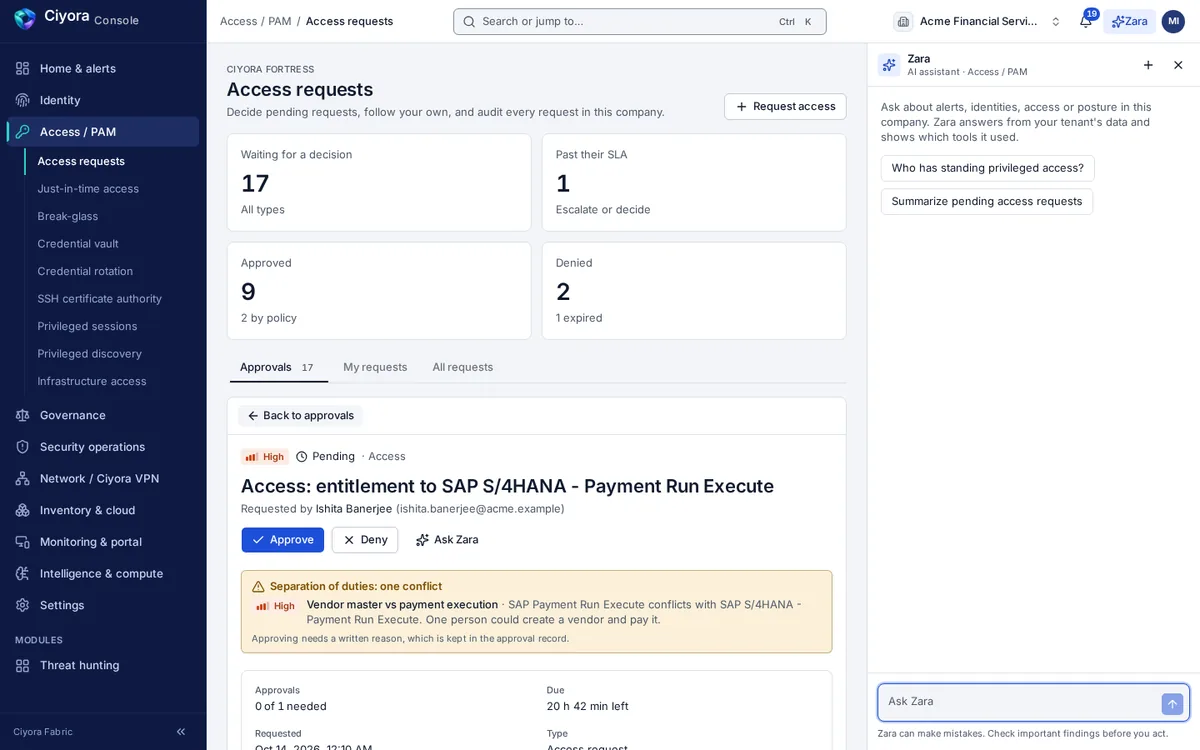The width and height of the screenshot is (1200, 750).
Task: Open the MI user avatar menu
Action: pyautogui.click(x=1173, y=21)
